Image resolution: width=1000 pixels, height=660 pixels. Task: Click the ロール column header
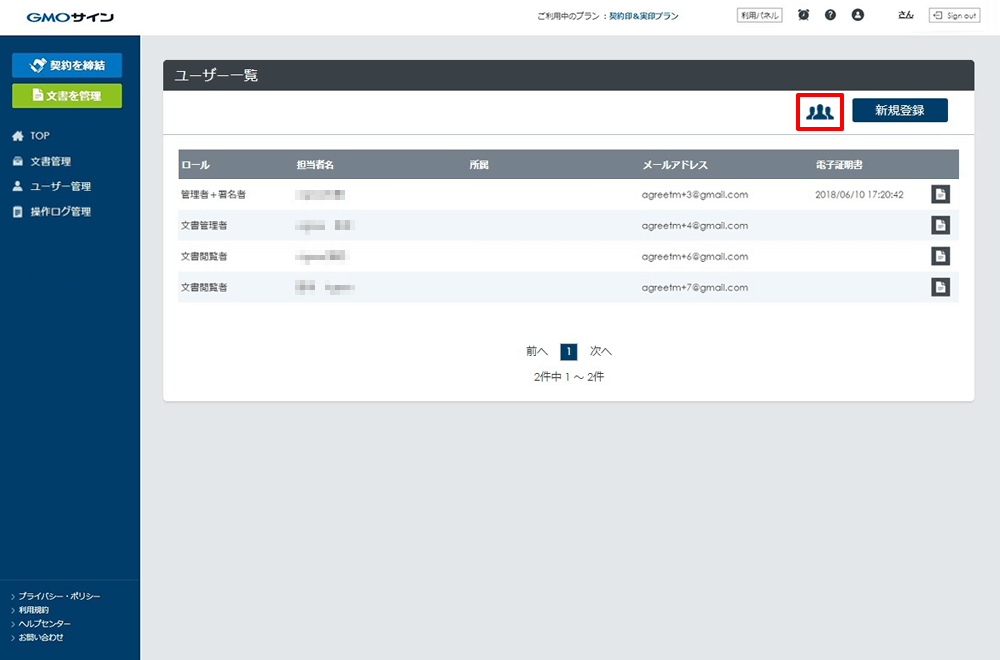point(195,165)
